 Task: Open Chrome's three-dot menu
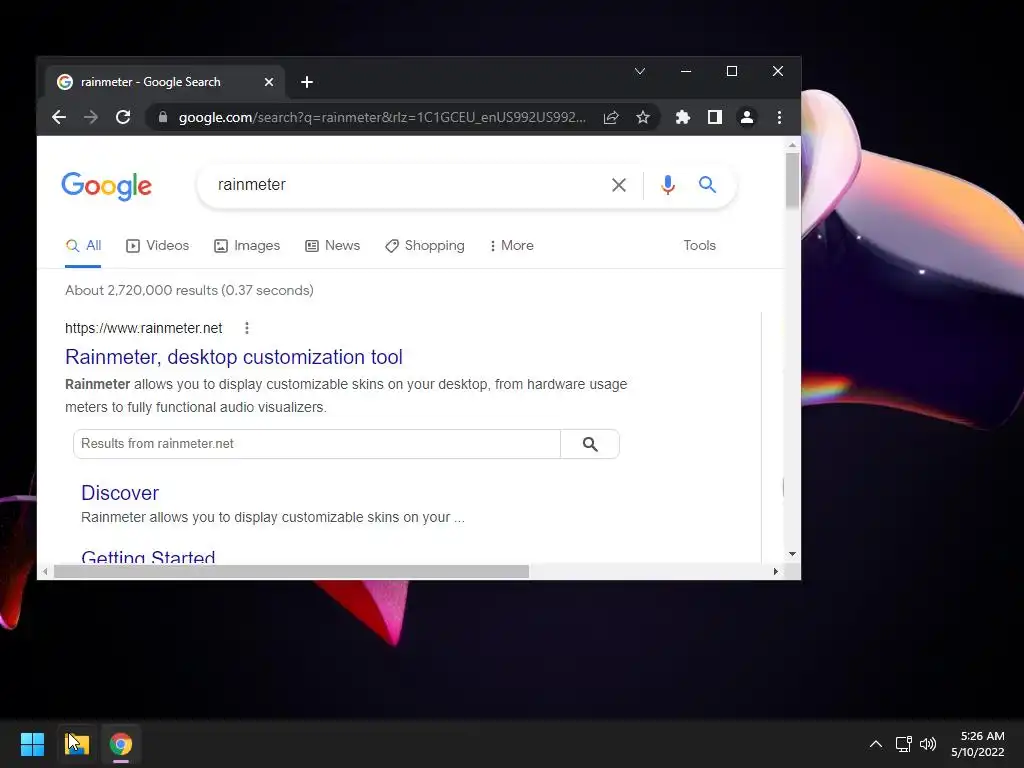[x=779, y=118]
